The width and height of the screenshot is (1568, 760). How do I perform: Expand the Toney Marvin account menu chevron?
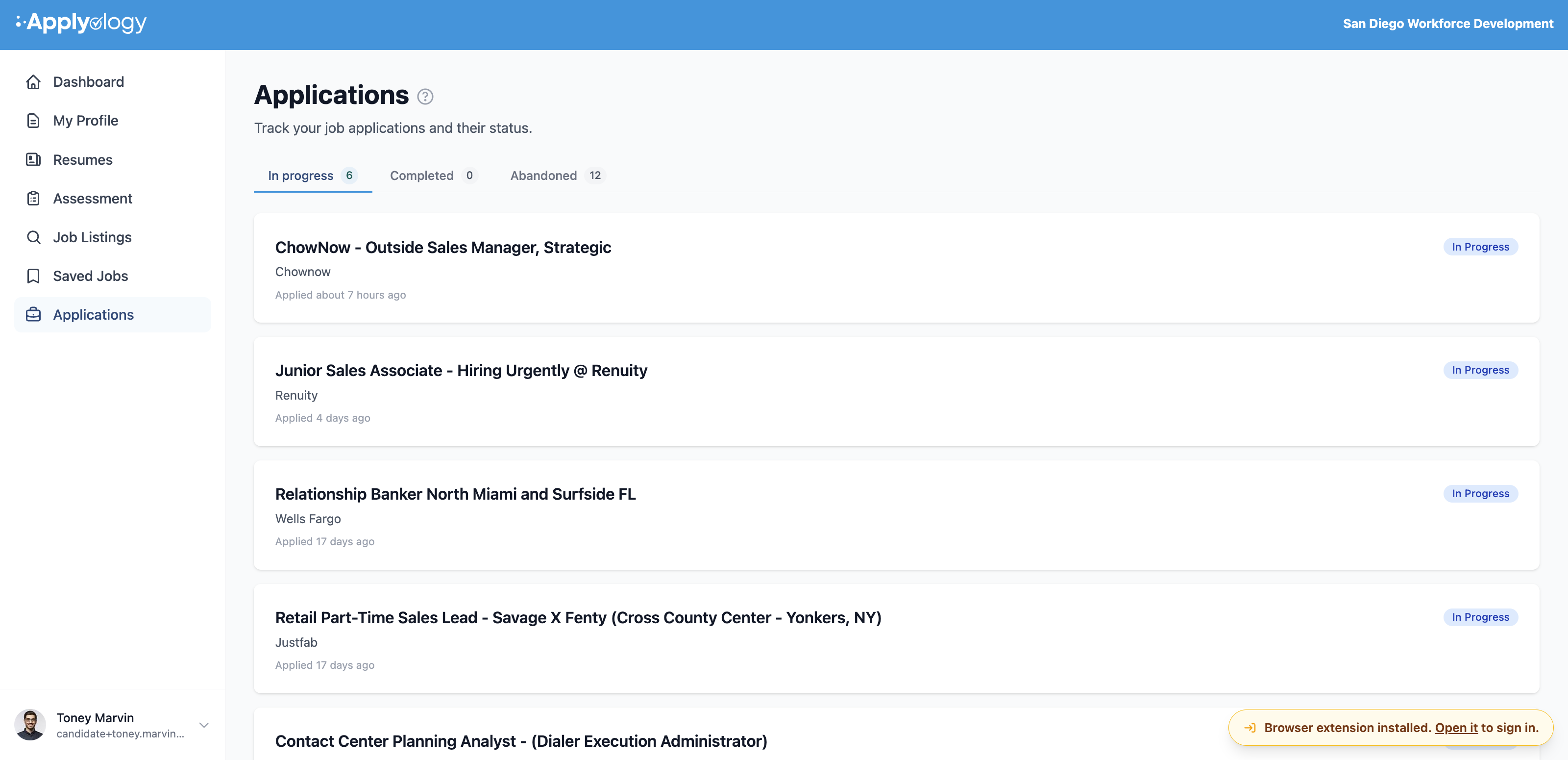[204, 725]
